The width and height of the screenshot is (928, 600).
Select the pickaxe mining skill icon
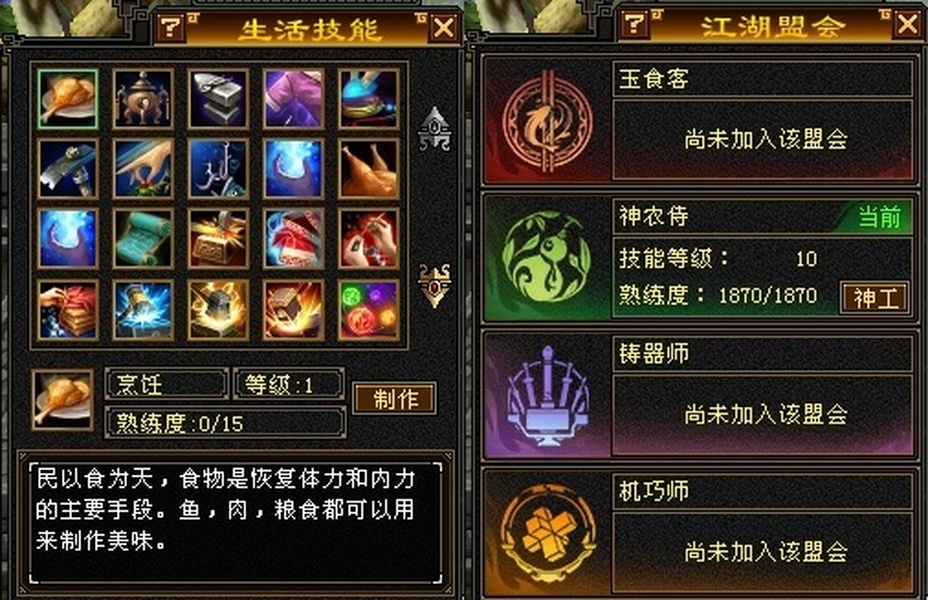(x=67, y=169)
